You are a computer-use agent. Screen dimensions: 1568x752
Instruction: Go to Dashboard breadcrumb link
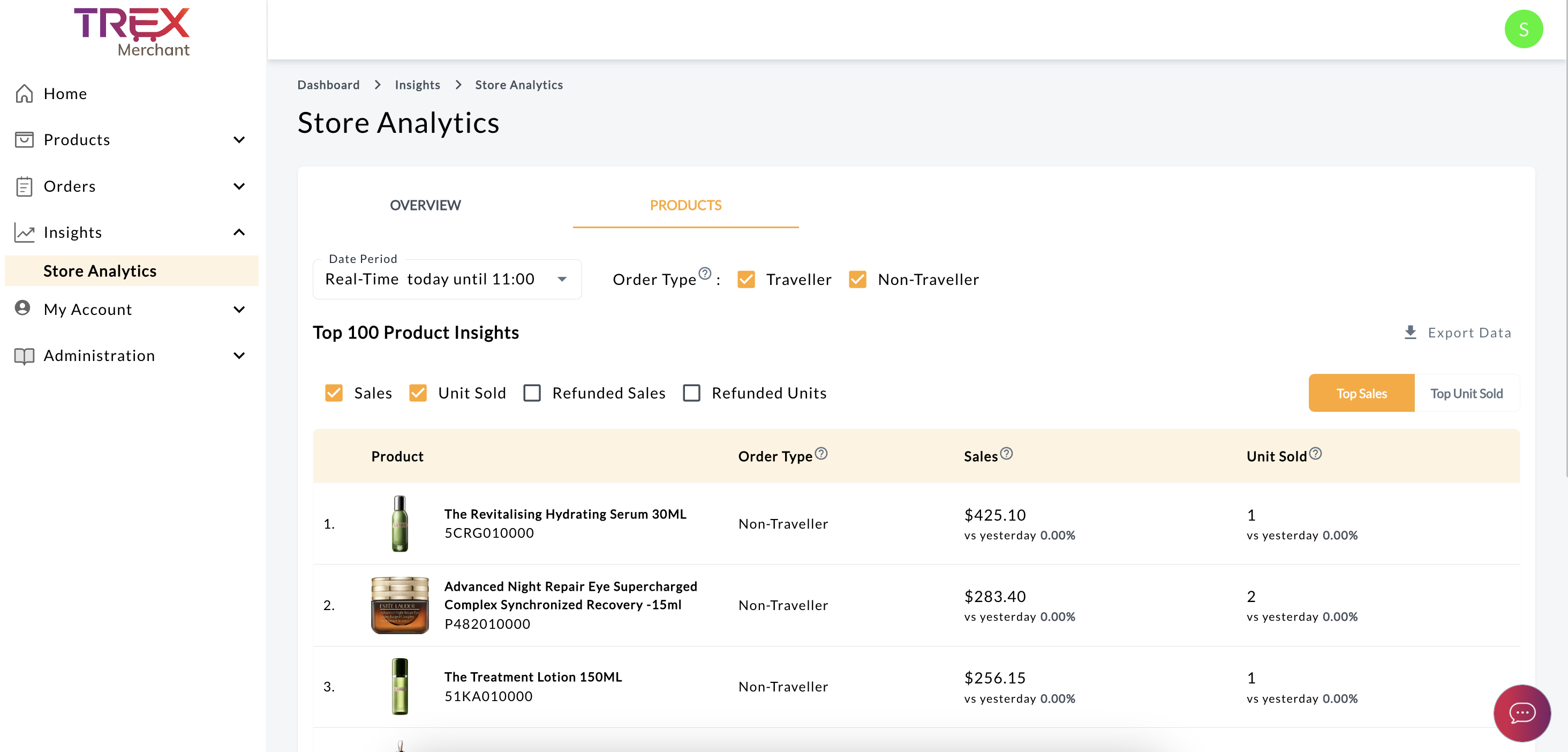tap(329, 85)
